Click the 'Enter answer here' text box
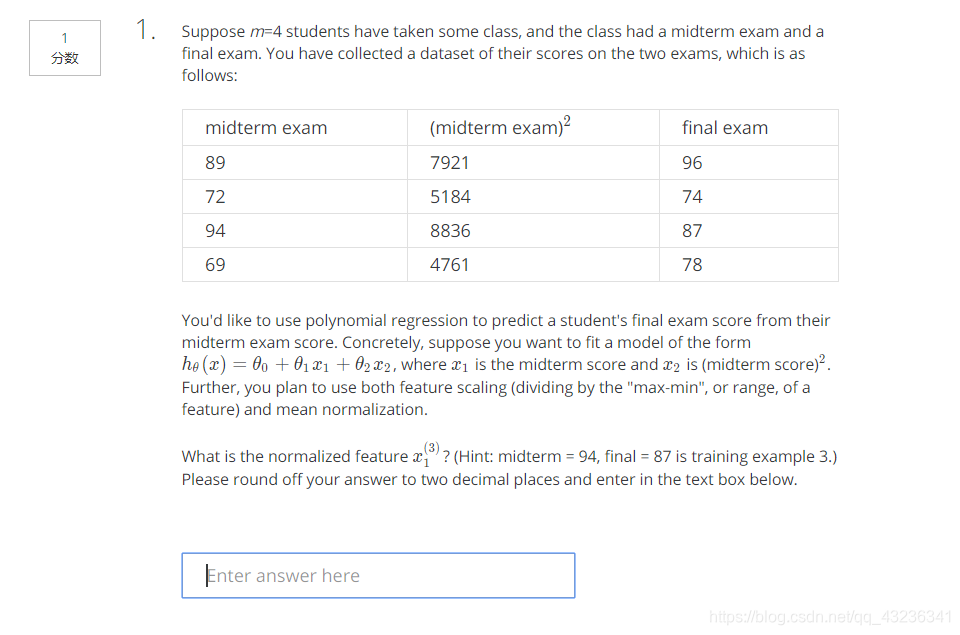This screenshot has width=960, height=635. [x=378, y=575]
